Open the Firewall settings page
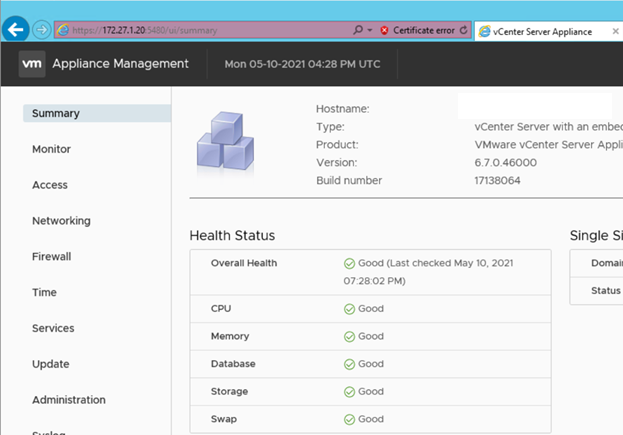 coord(53,257)
